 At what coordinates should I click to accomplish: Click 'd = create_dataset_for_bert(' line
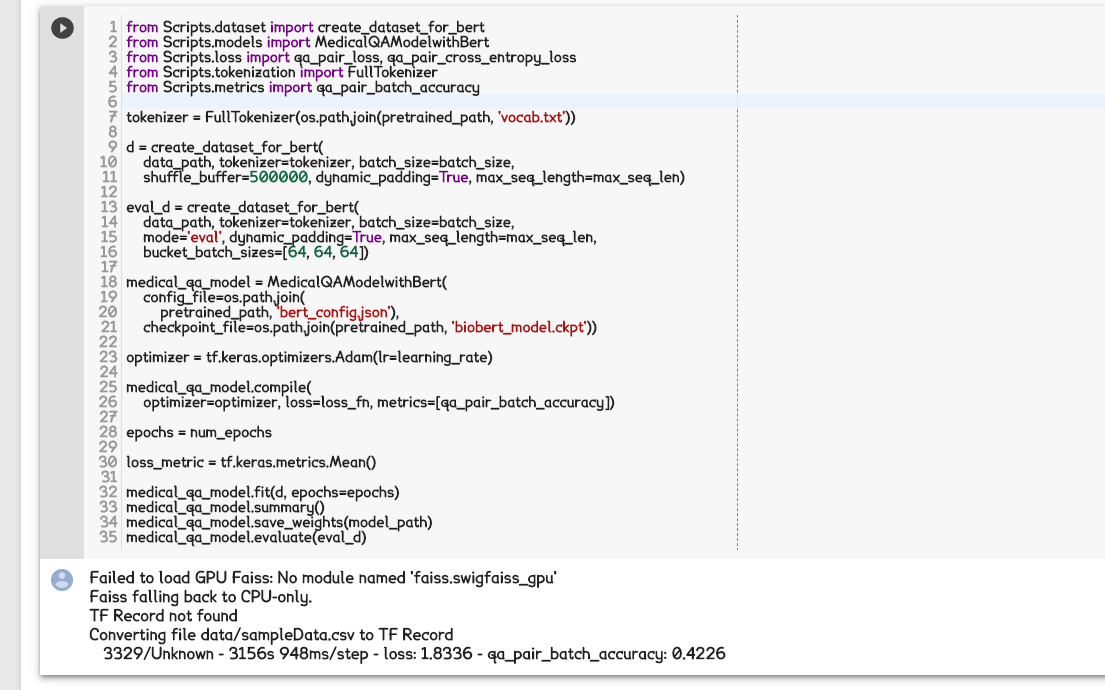click(x=225, y=147)
